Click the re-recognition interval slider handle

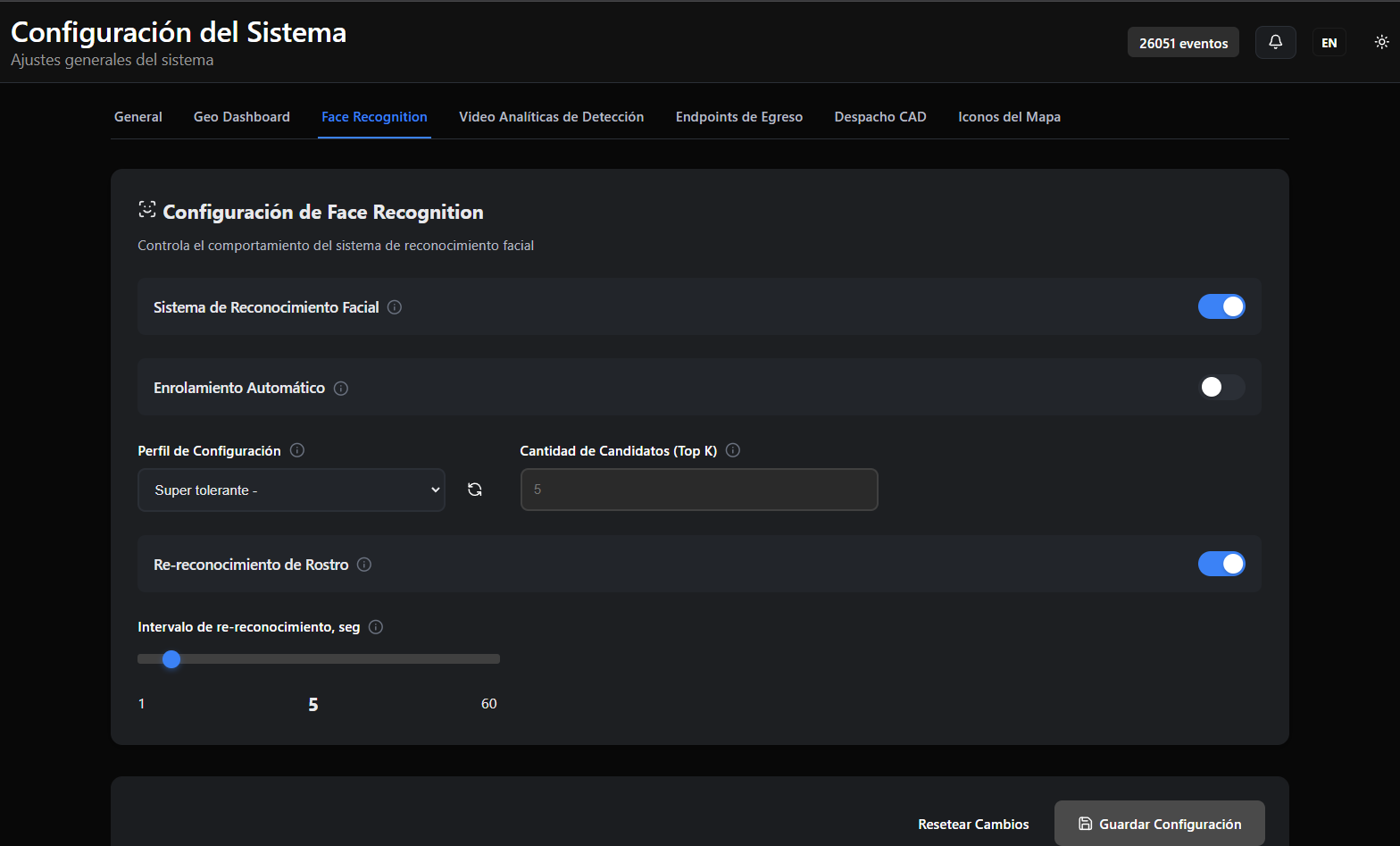[171, 659]
